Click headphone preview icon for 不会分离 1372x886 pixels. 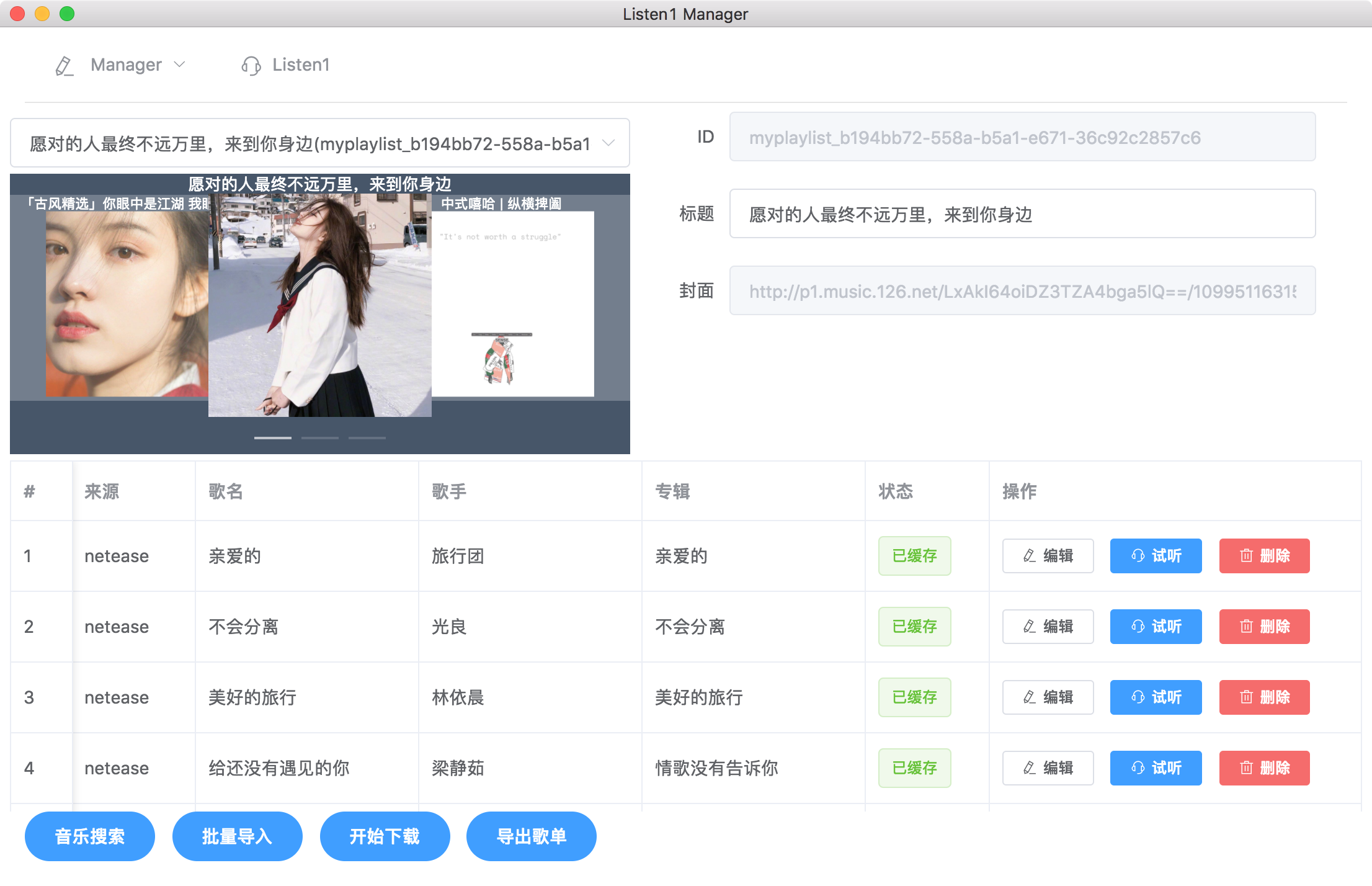(1138, 627)
